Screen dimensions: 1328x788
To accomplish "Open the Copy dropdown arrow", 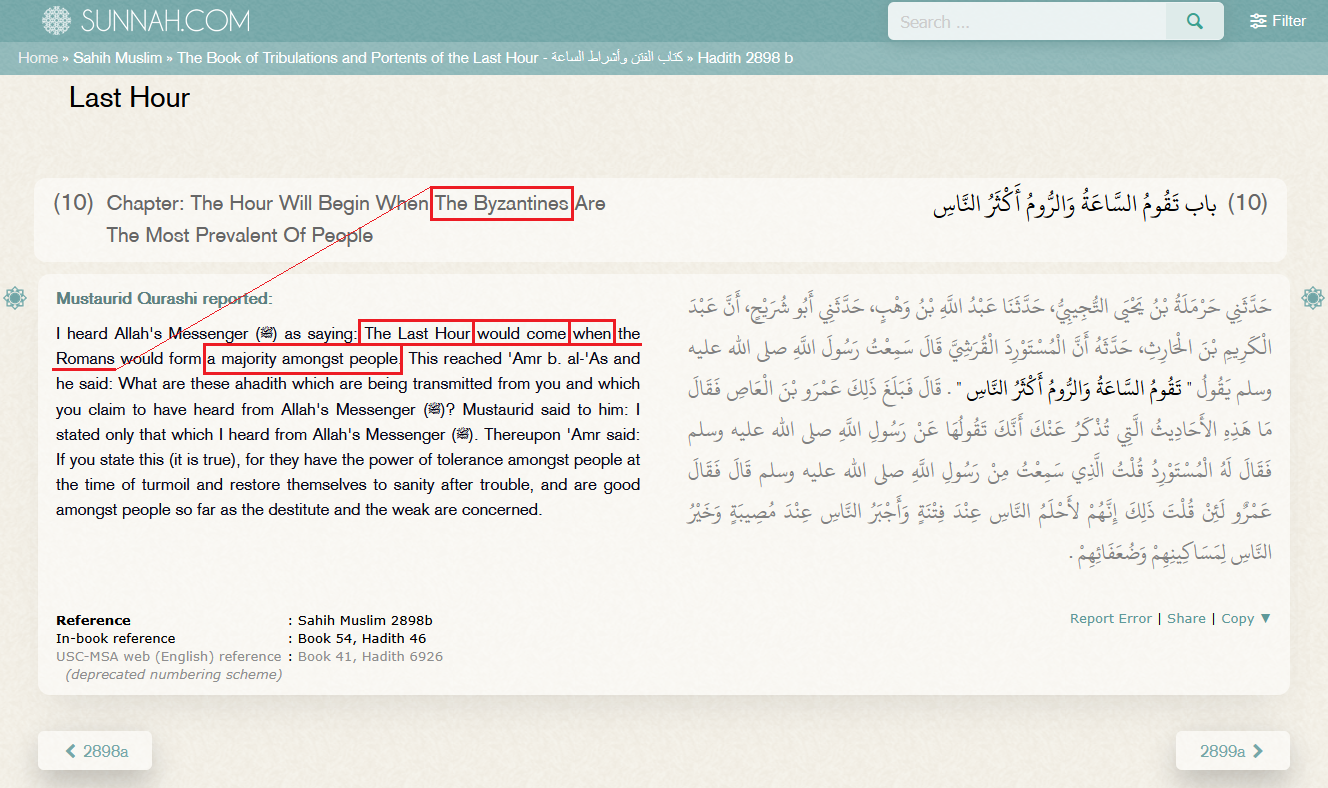I will 1266,618.
